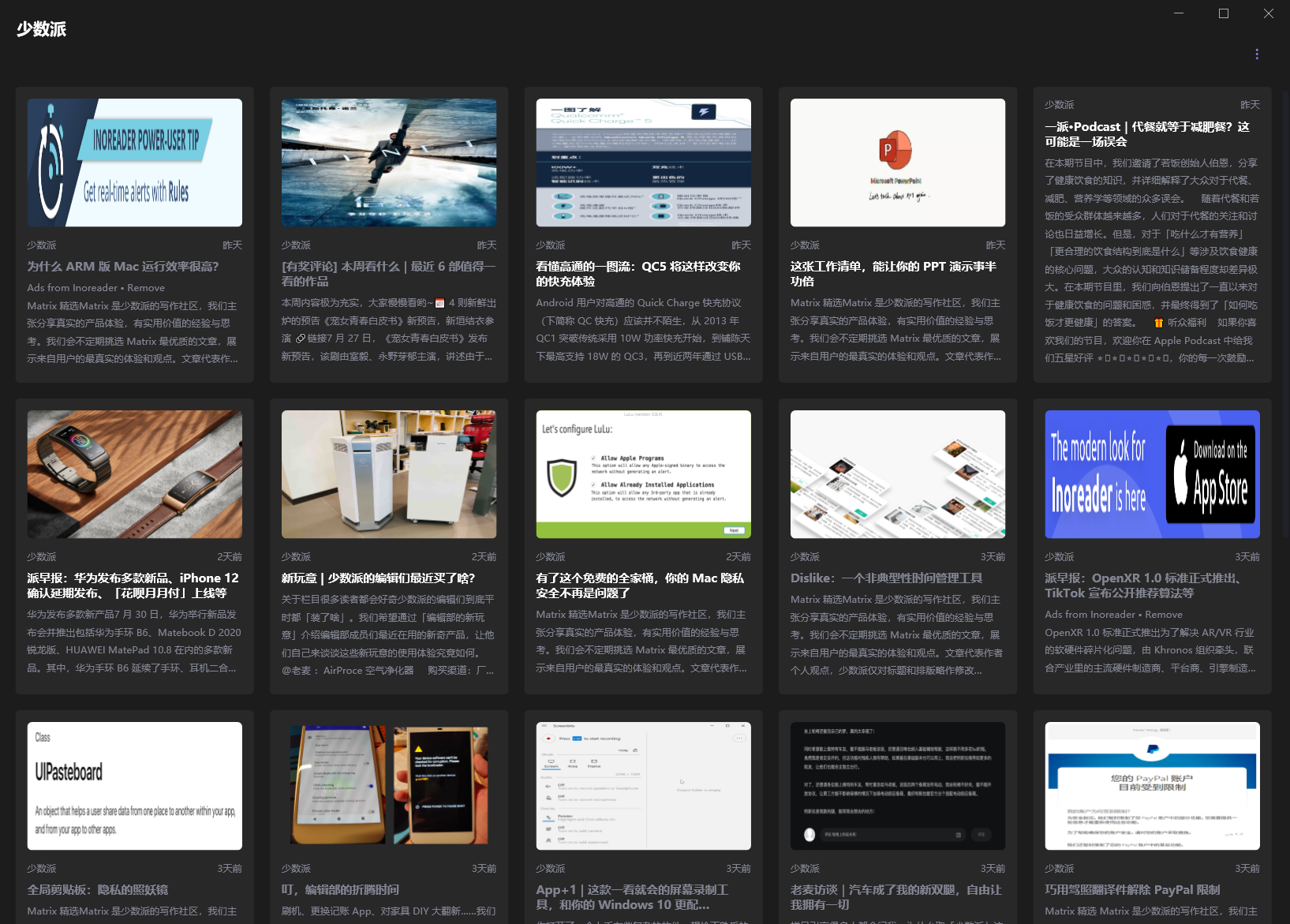
Task: Open article 全局剪贴板:隐私的照妖镜
Action: click(x=98, y=890)
